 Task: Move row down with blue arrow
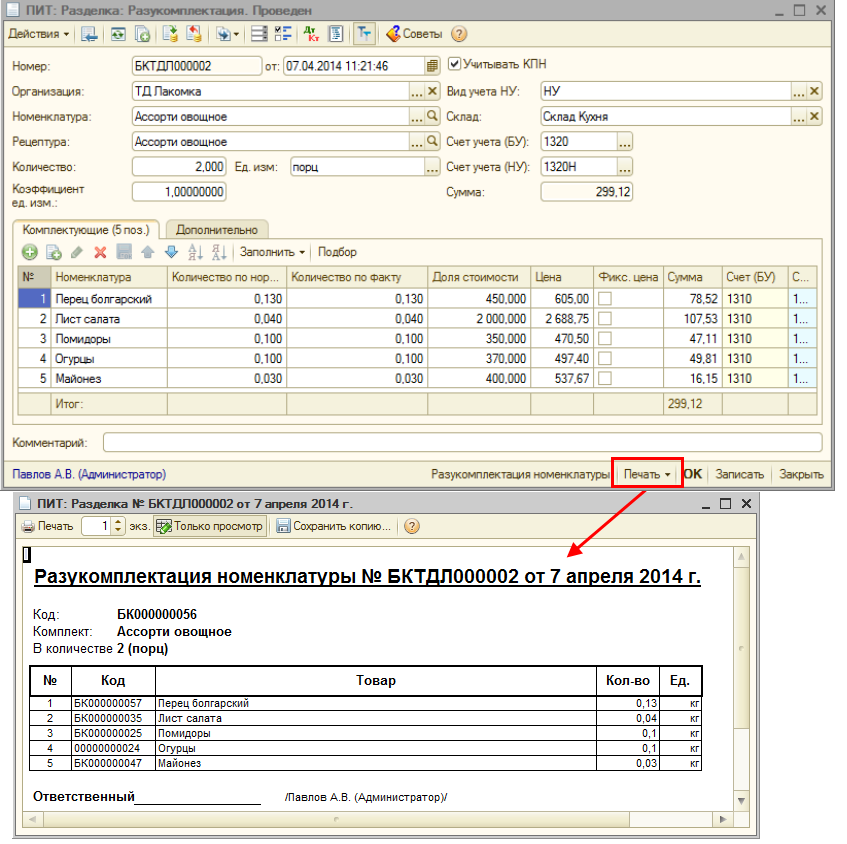(170, 252)
